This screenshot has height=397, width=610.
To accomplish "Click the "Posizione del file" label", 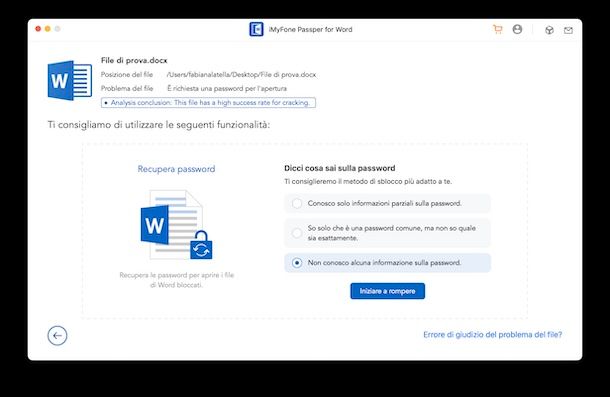I will click(127, 75).
